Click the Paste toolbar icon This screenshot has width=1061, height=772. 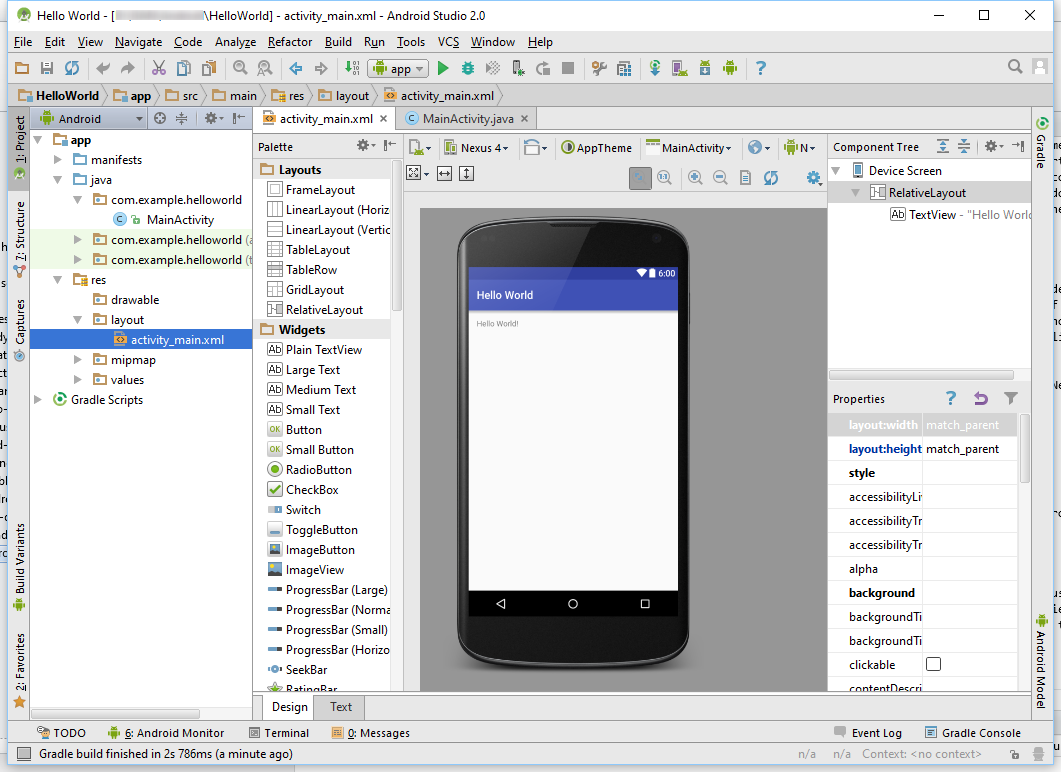209,68
